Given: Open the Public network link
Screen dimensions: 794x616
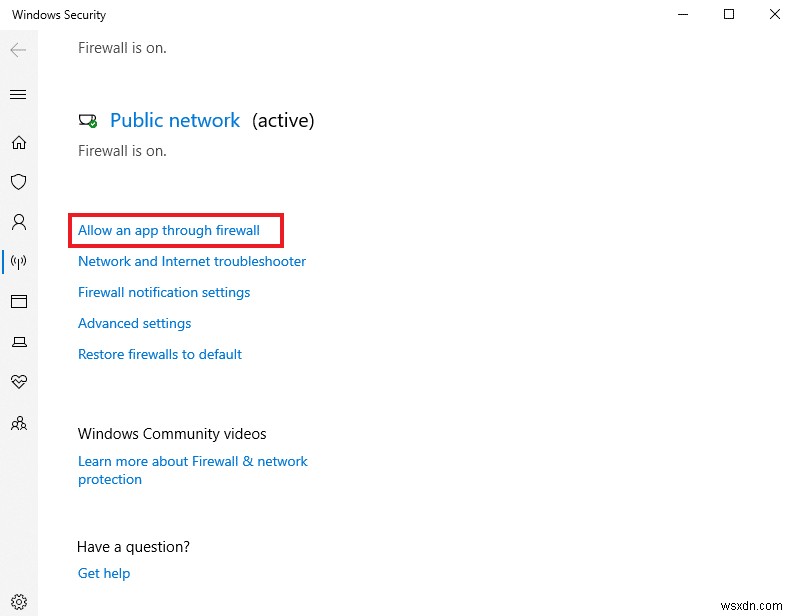Looking at the screenshot, I should pos(175,120).
